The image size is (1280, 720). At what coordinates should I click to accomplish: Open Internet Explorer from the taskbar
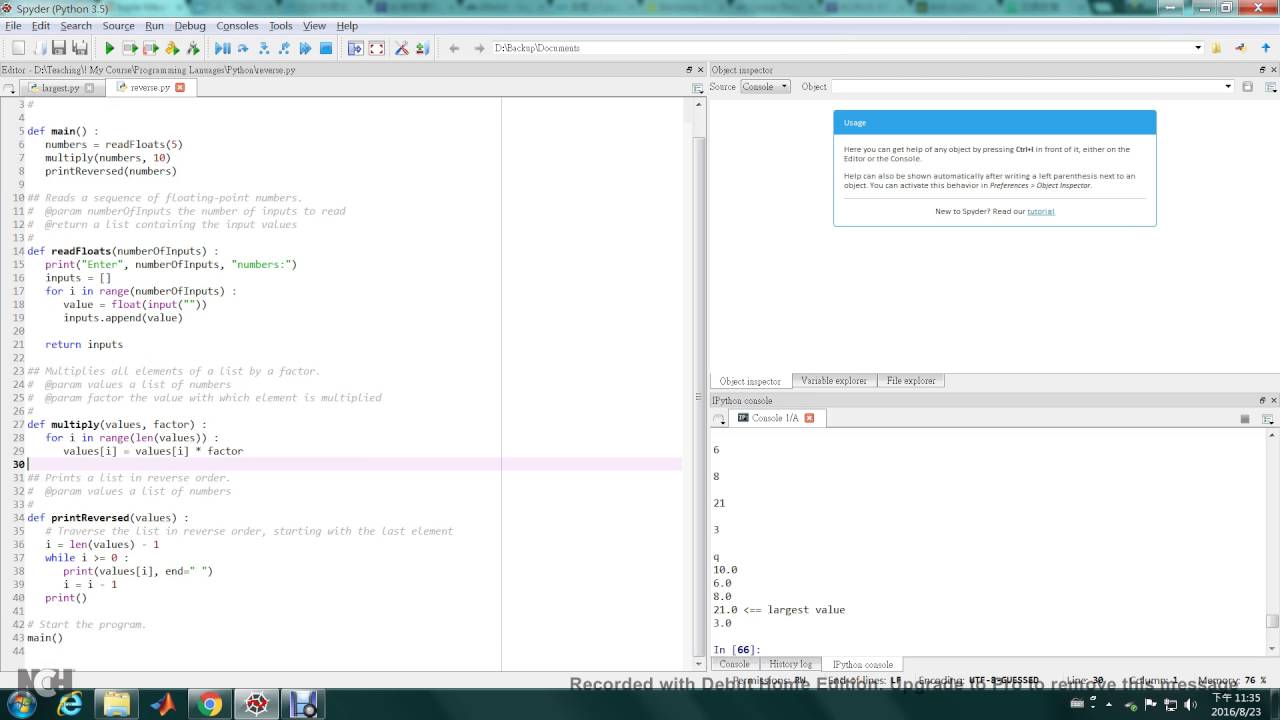(x=70, y=705)
